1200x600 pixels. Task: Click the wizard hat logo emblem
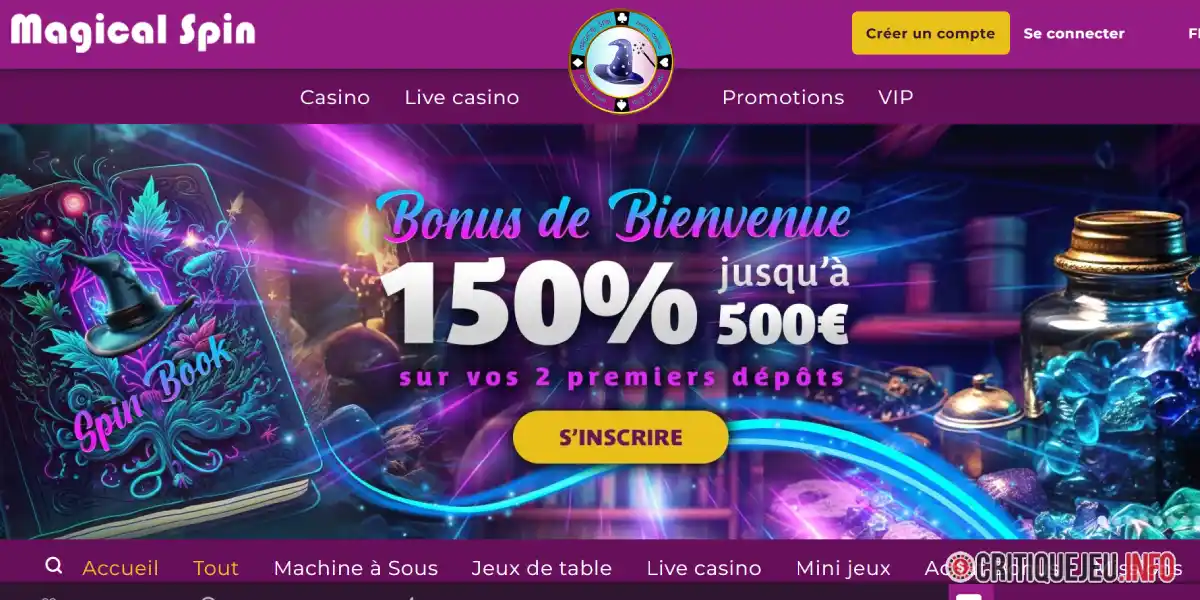(x=621, y=62)
